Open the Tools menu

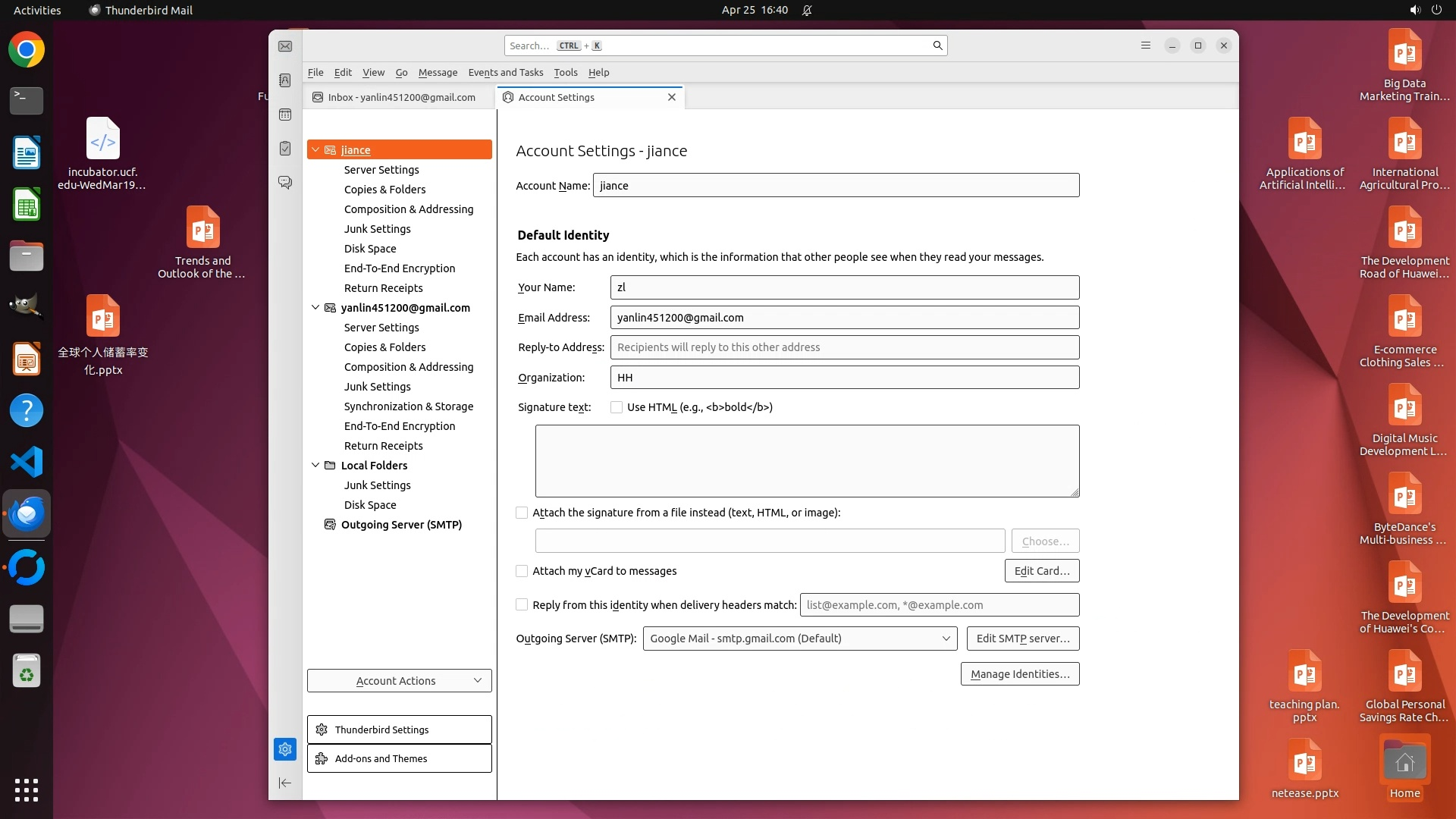pyautogui.click(x=565, y=73)
